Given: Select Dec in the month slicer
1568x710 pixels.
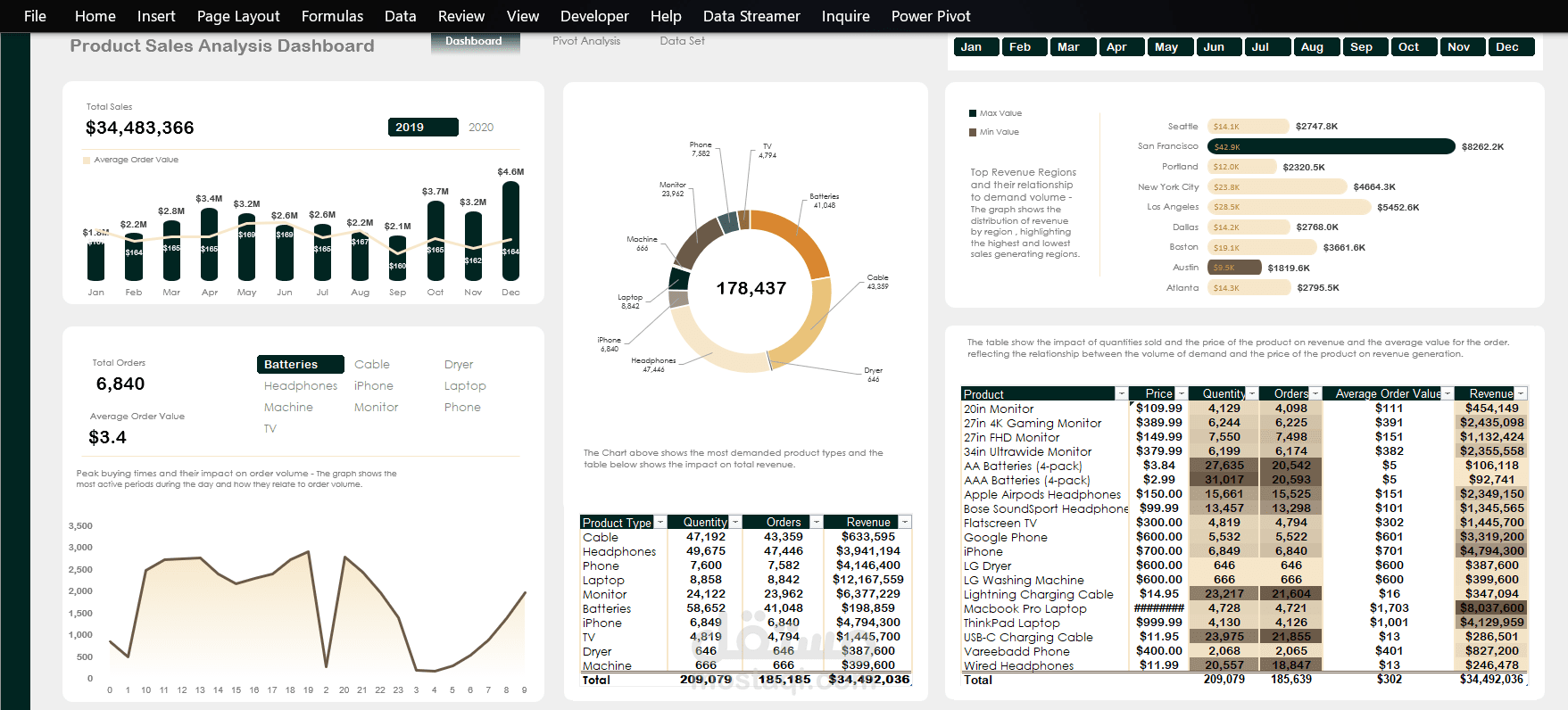Looking at the screenshot, I should pyautogui.click(x=1511, y=47).
